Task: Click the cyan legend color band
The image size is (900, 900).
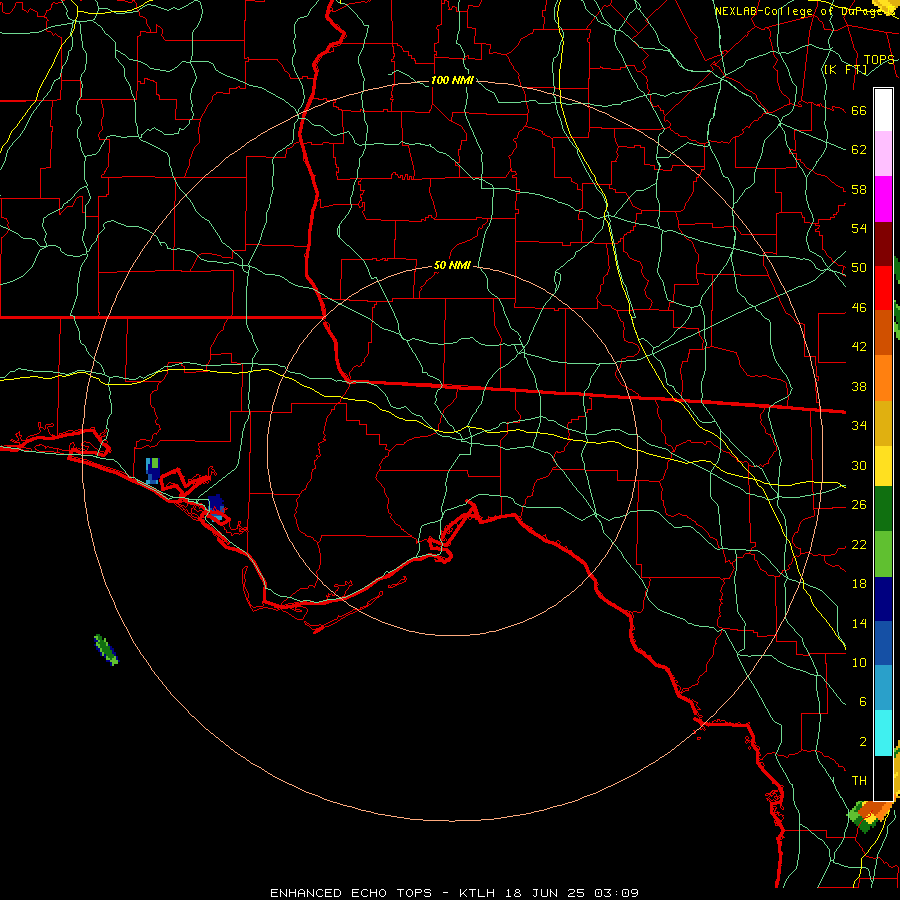Action: click(883, 733)
